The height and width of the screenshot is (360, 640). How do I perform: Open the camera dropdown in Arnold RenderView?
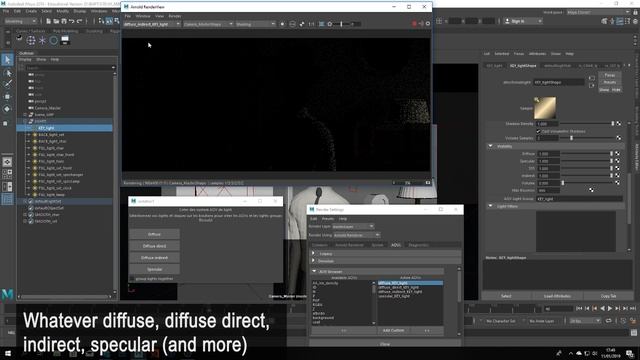pyautogui.click(x=208, y=24)
